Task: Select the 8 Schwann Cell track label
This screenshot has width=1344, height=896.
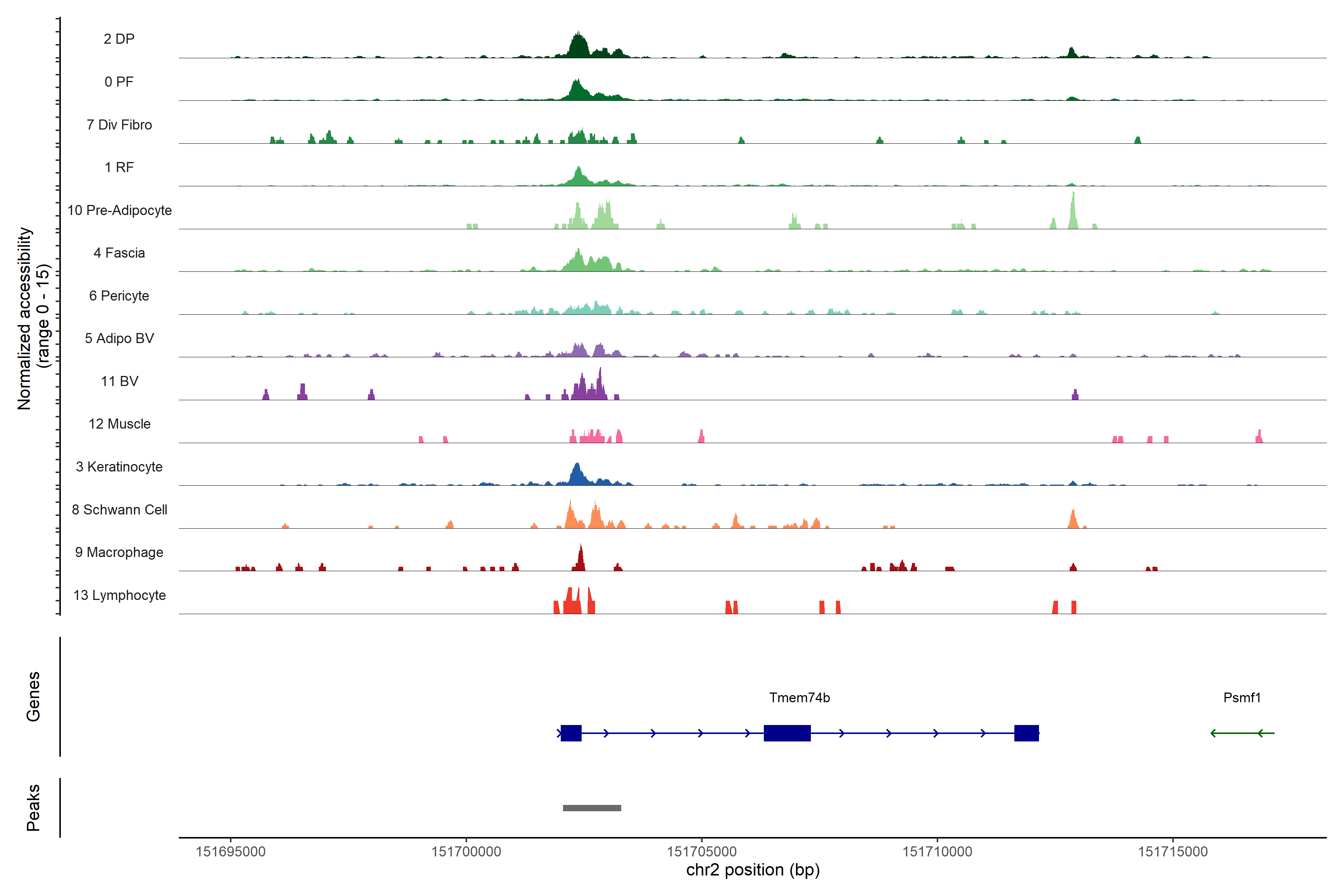Action: [x=119, y=510]
